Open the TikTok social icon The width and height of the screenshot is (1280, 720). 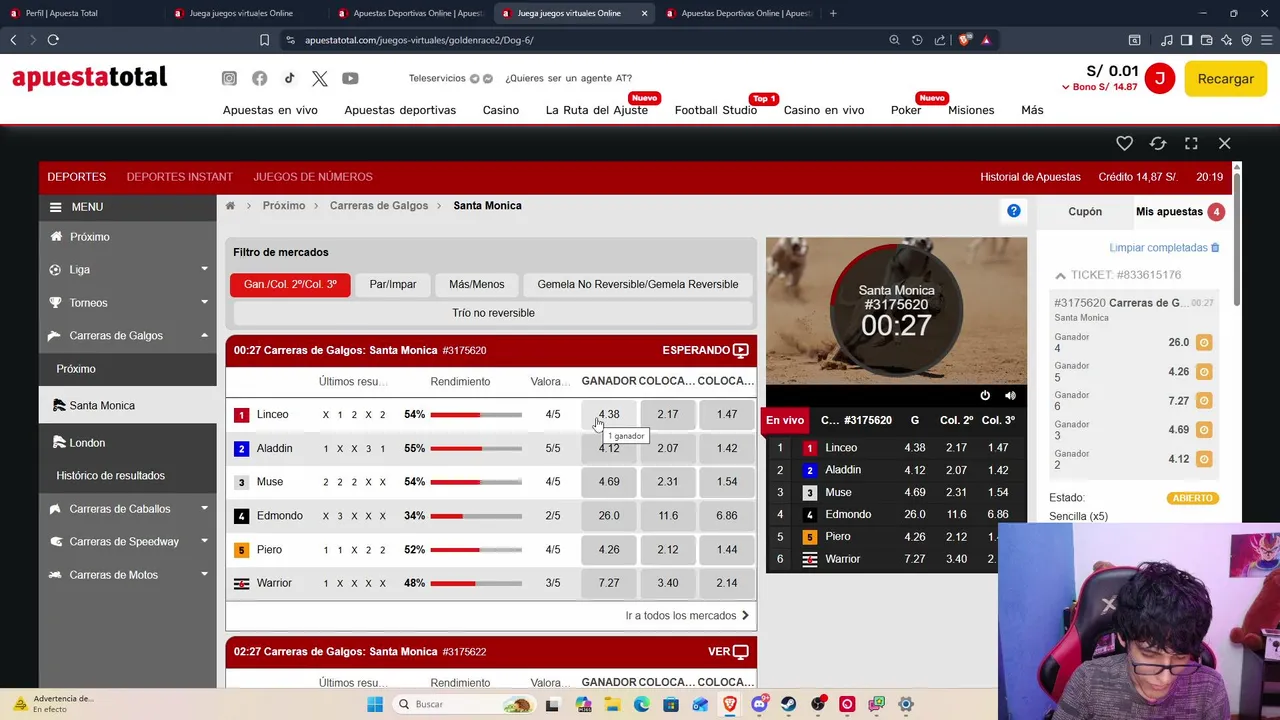(289, 78)
